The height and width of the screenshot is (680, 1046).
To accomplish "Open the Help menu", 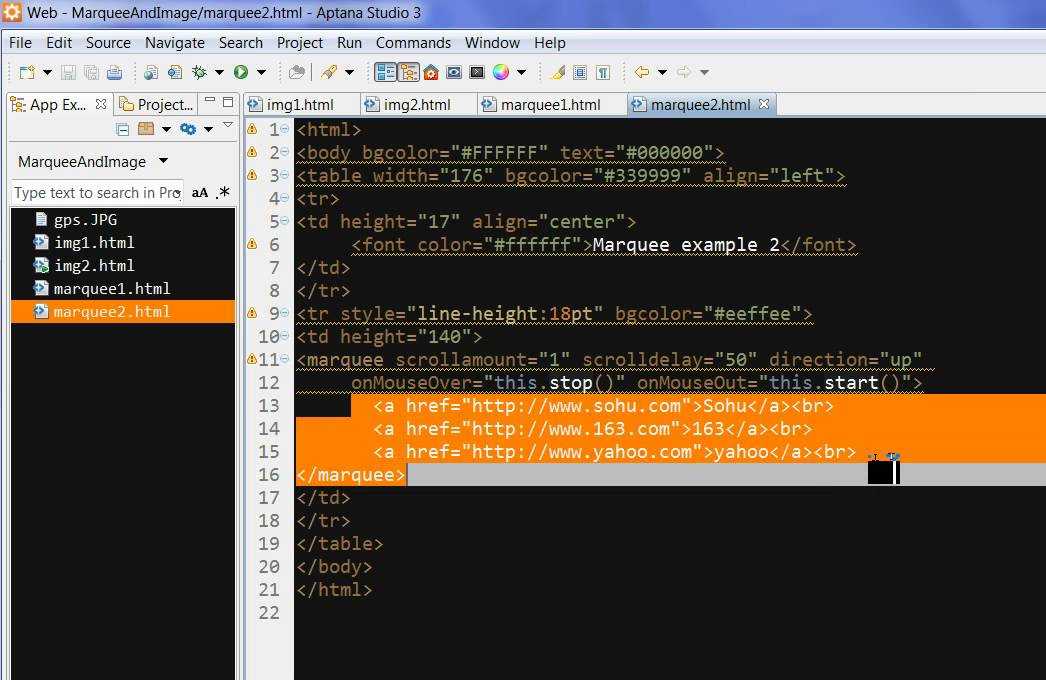I will 550,43.
